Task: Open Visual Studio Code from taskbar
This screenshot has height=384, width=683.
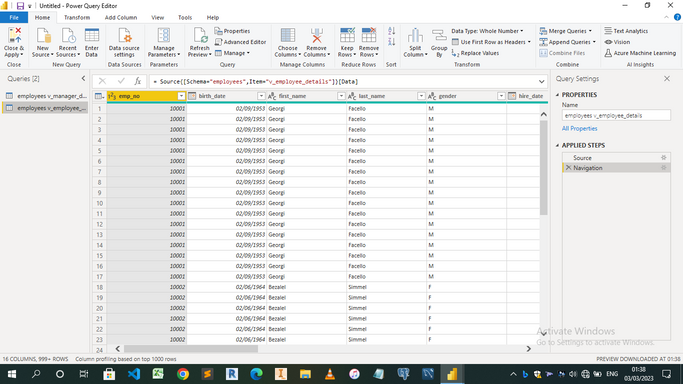Action: pos(134,374)
